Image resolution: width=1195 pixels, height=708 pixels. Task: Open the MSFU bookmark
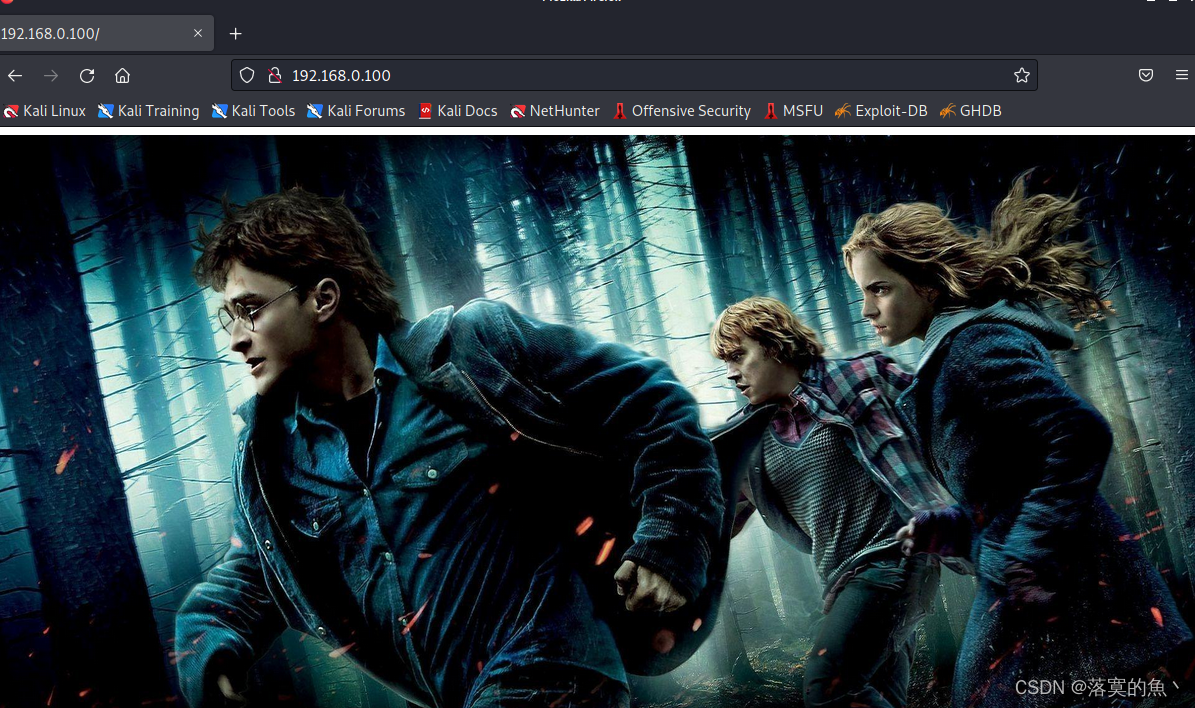(793, 111)
